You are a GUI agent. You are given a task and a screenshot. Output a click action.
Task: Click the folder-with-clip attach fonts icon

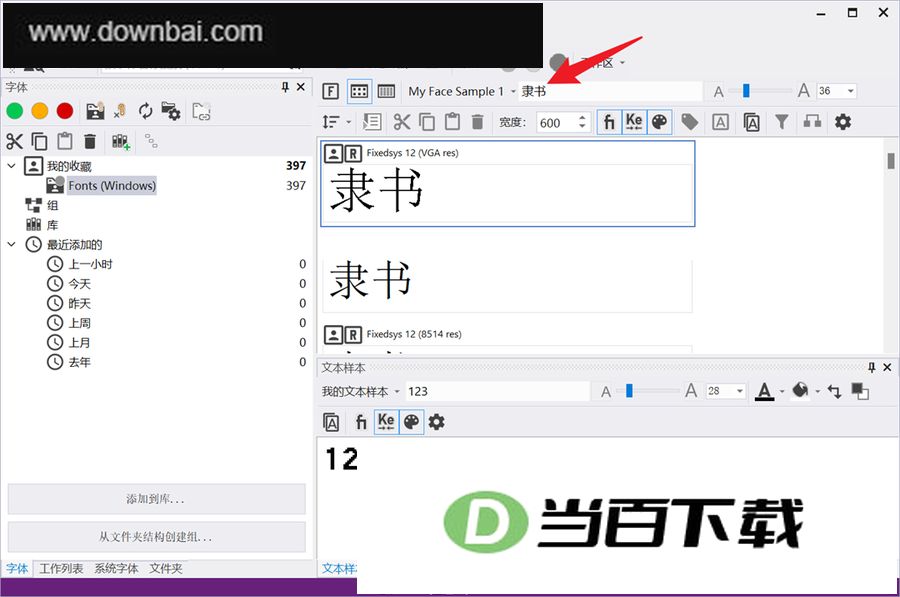coord(95,111)
